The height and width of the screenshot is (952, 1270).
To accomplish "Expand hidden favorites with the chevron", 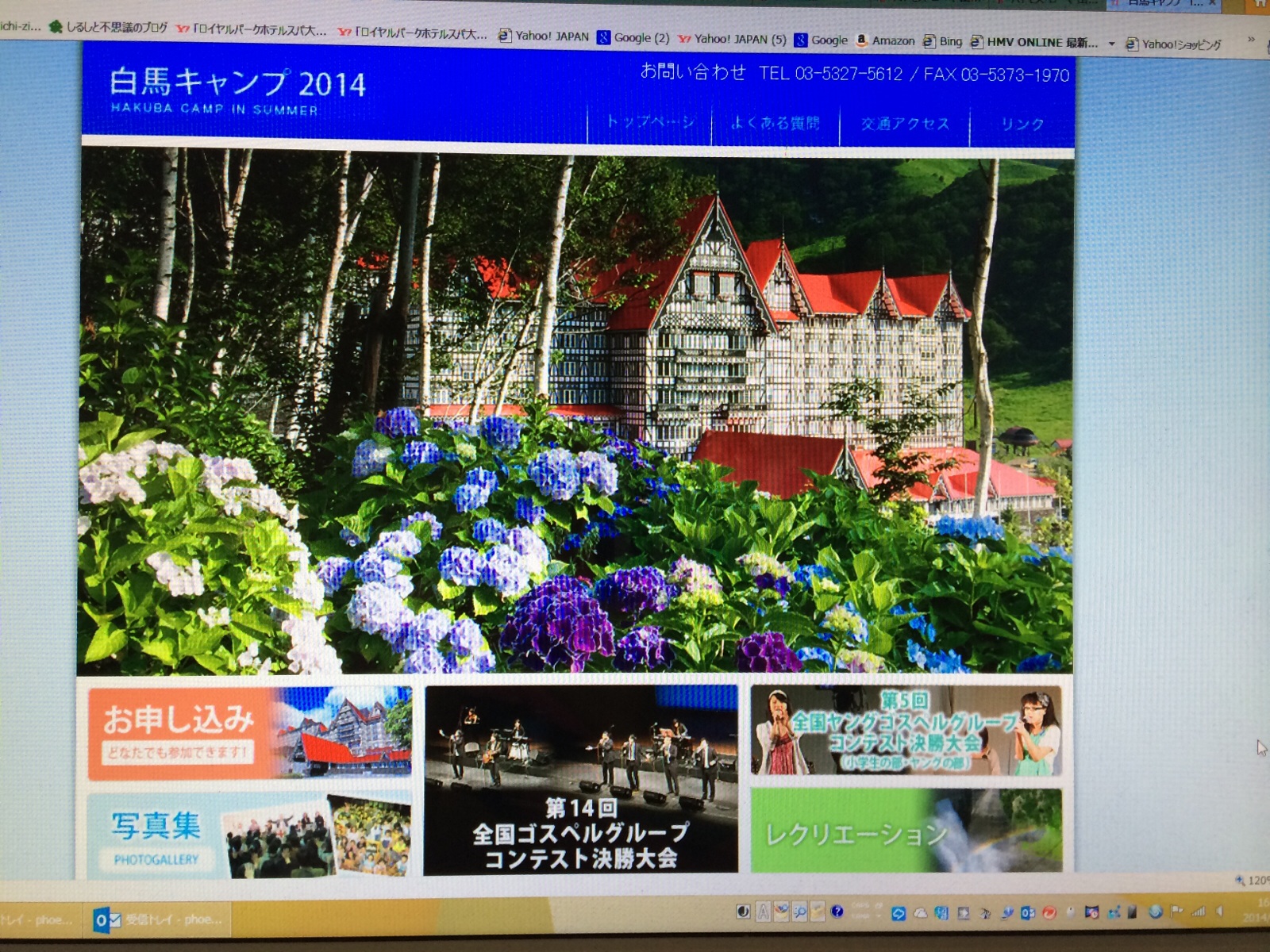I will [1251, 39].
